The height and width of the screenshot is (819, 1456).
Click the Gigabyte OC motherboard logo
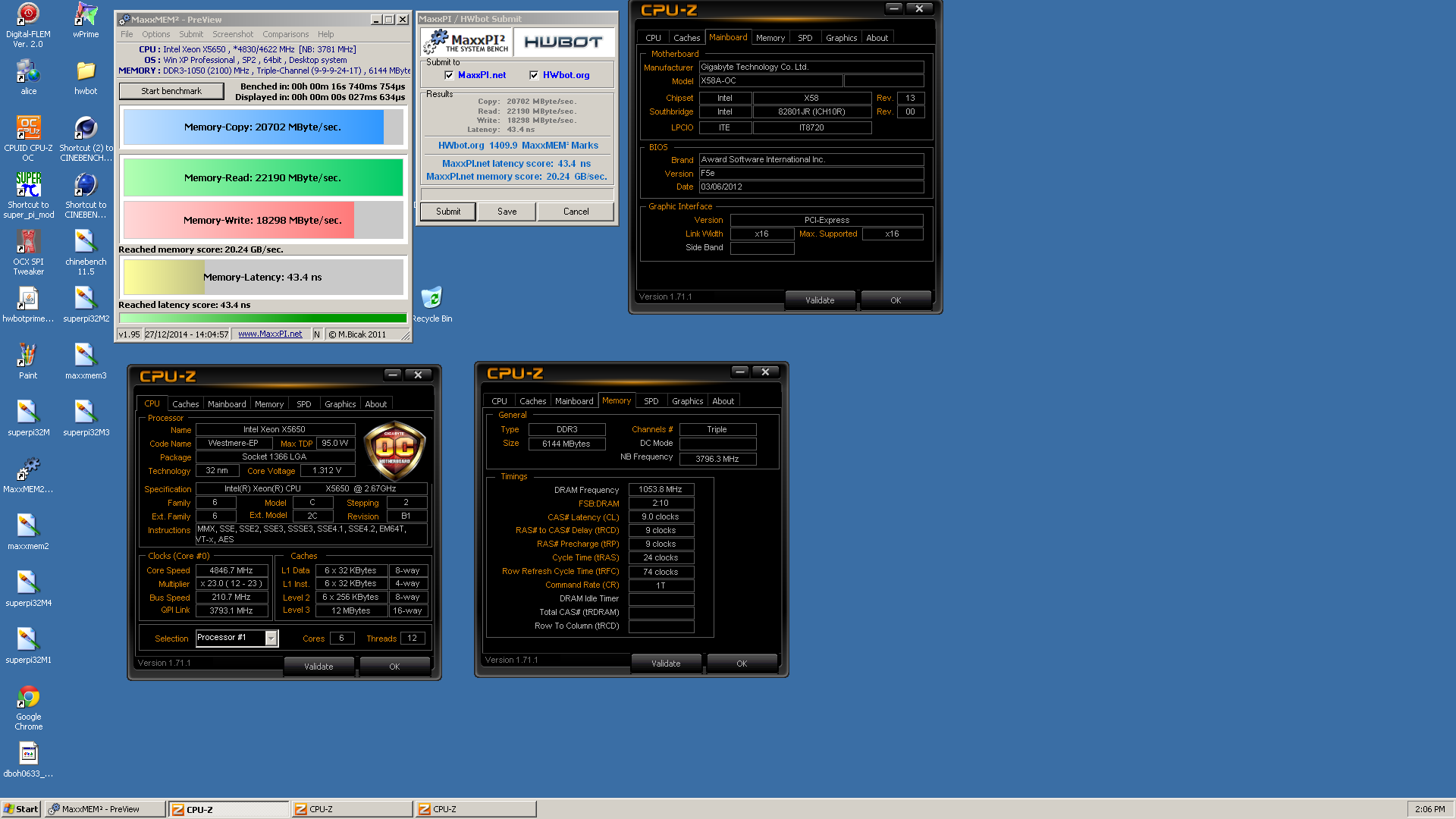click(394, 450)
